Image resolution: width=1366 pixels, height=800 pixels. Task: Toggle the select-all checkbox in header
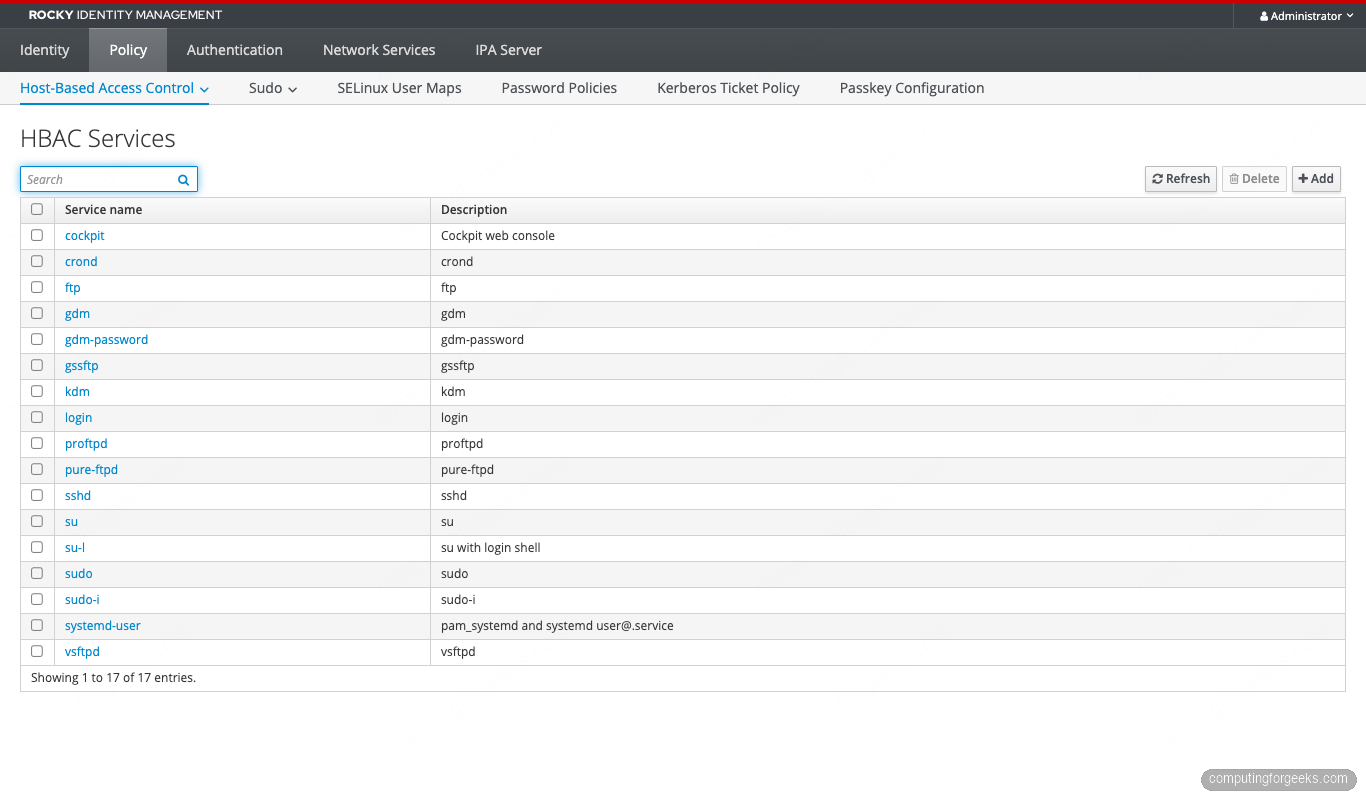[x=37, y=209]
